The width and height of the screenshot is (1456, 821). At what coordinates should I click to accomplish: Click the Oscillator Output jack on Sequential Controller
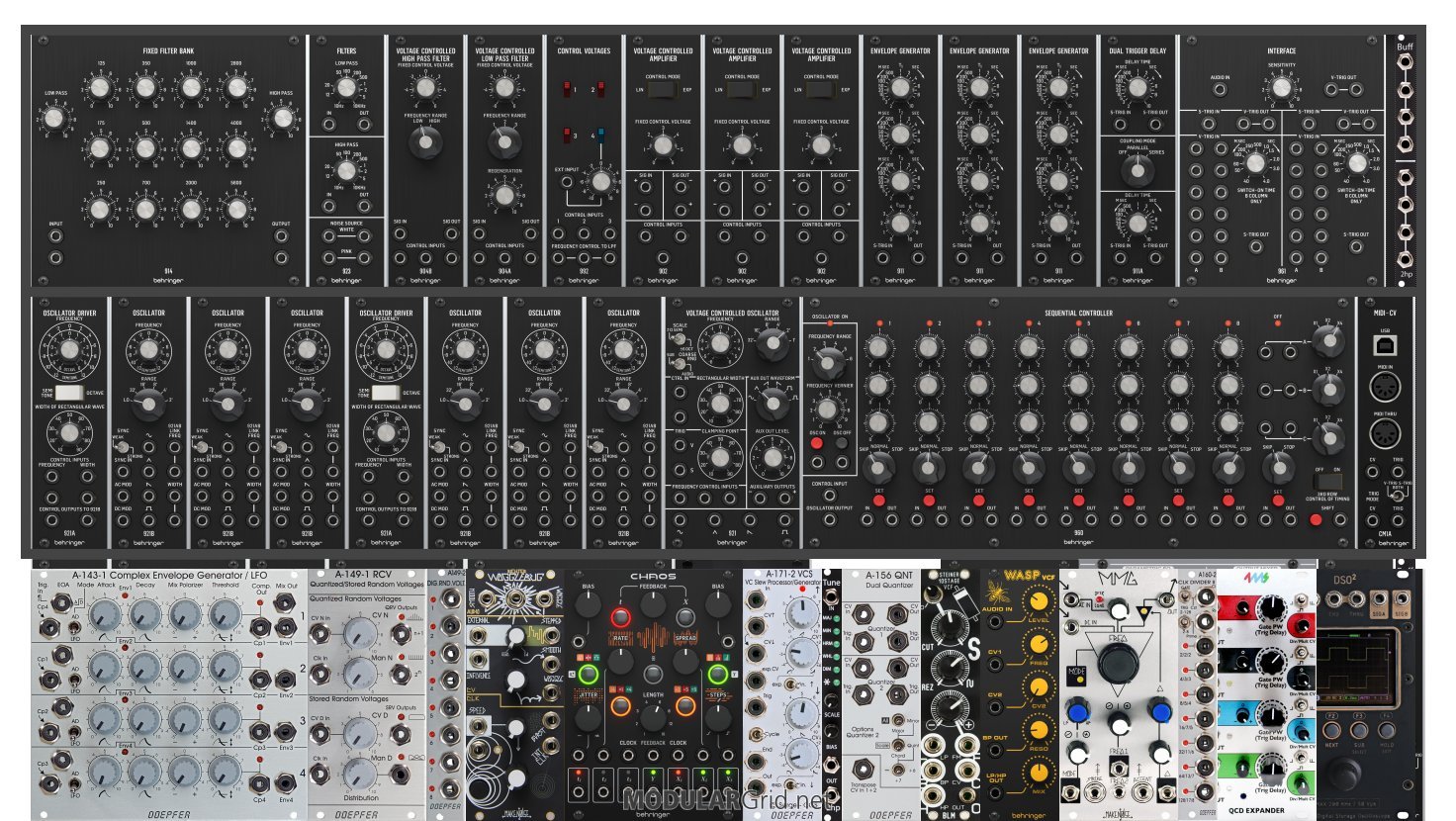[x=829, y=518]
